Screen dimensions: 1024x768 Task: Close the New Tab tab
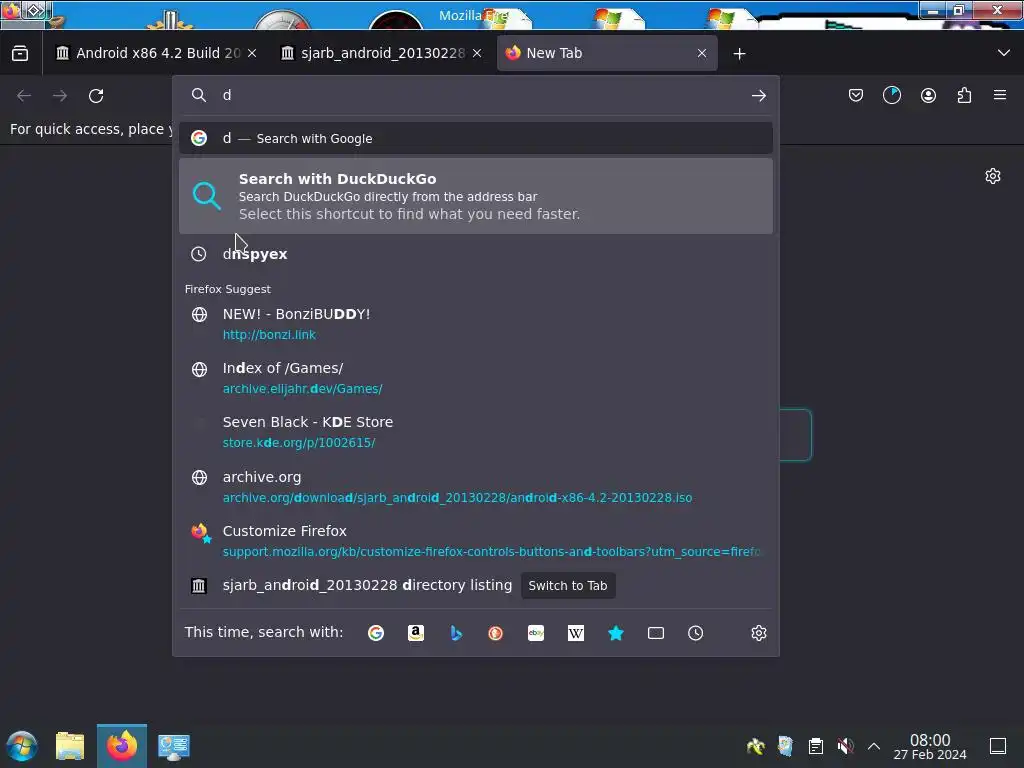[x=702, y=53]
